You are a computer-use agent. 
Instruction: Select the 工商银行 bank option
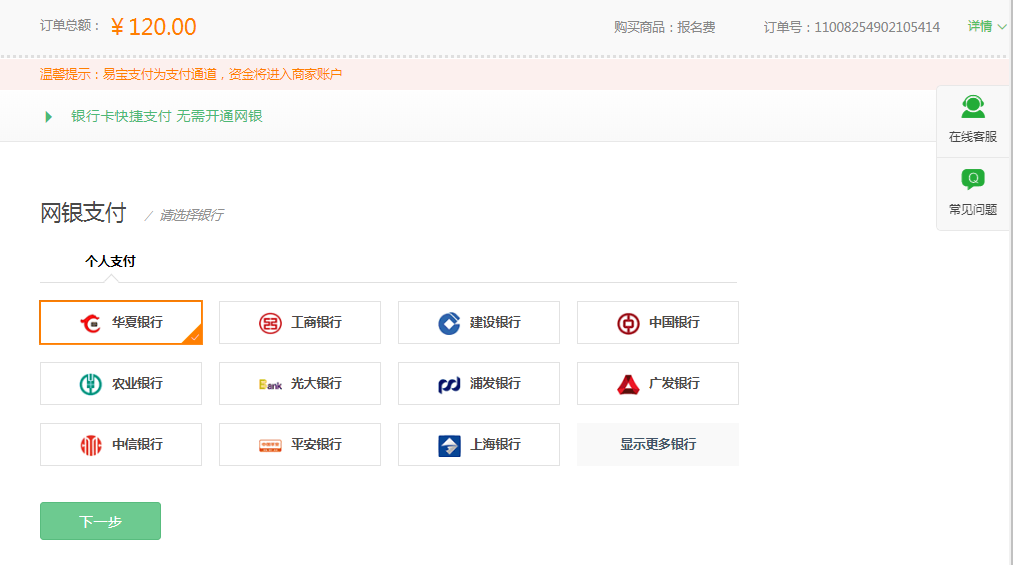(x=300, y=322)
